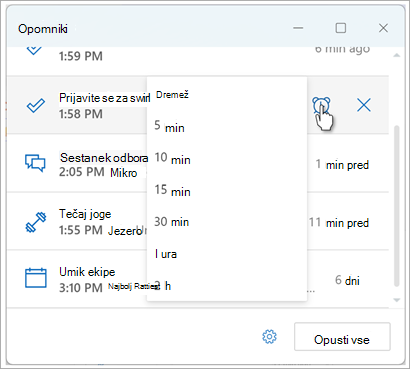
Task: Click the vertical scrollbar thumb
Action: click(396, 206)
